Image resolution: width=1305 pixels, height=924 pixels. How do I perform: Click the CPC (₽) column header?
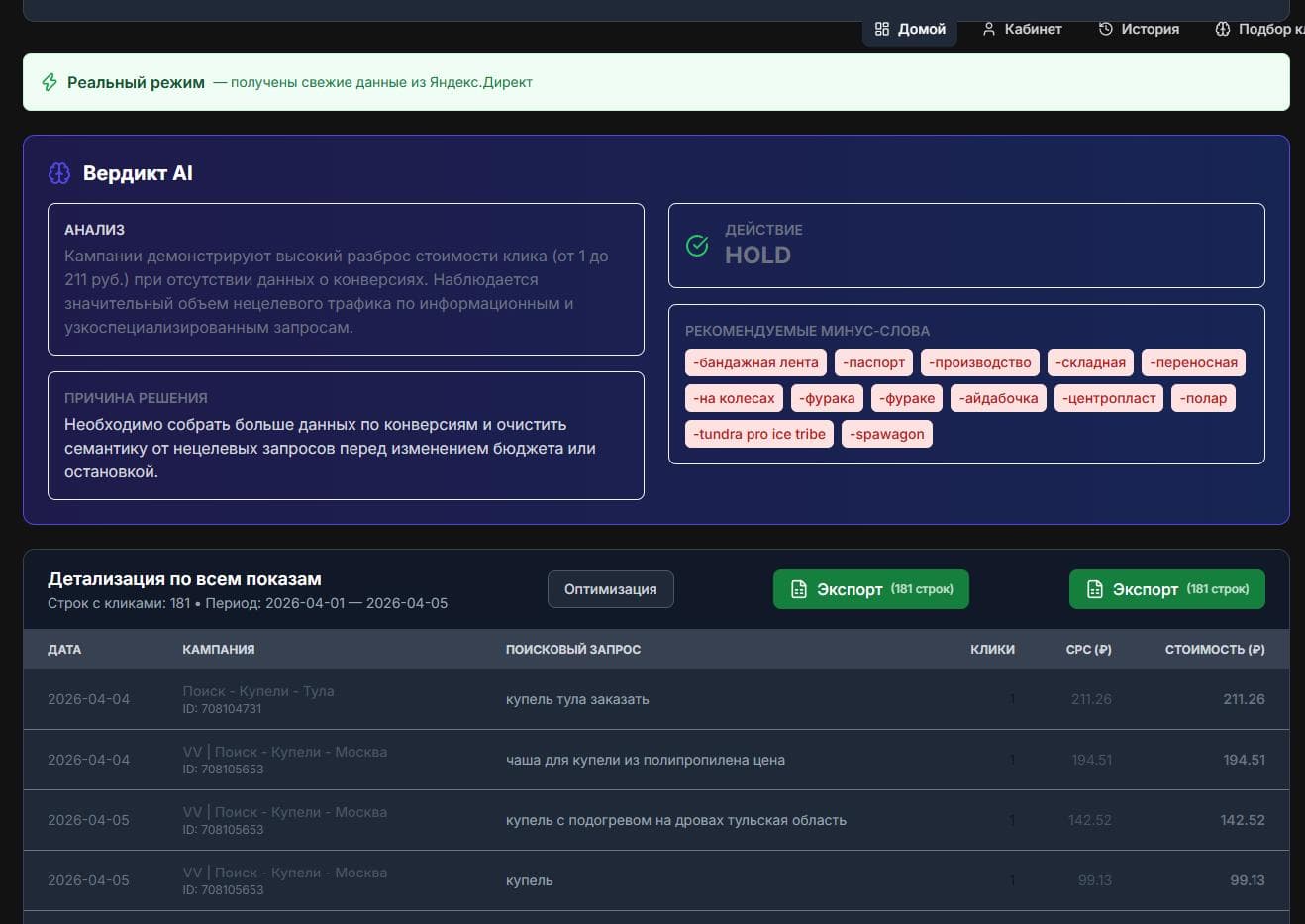coord(1088,650)
